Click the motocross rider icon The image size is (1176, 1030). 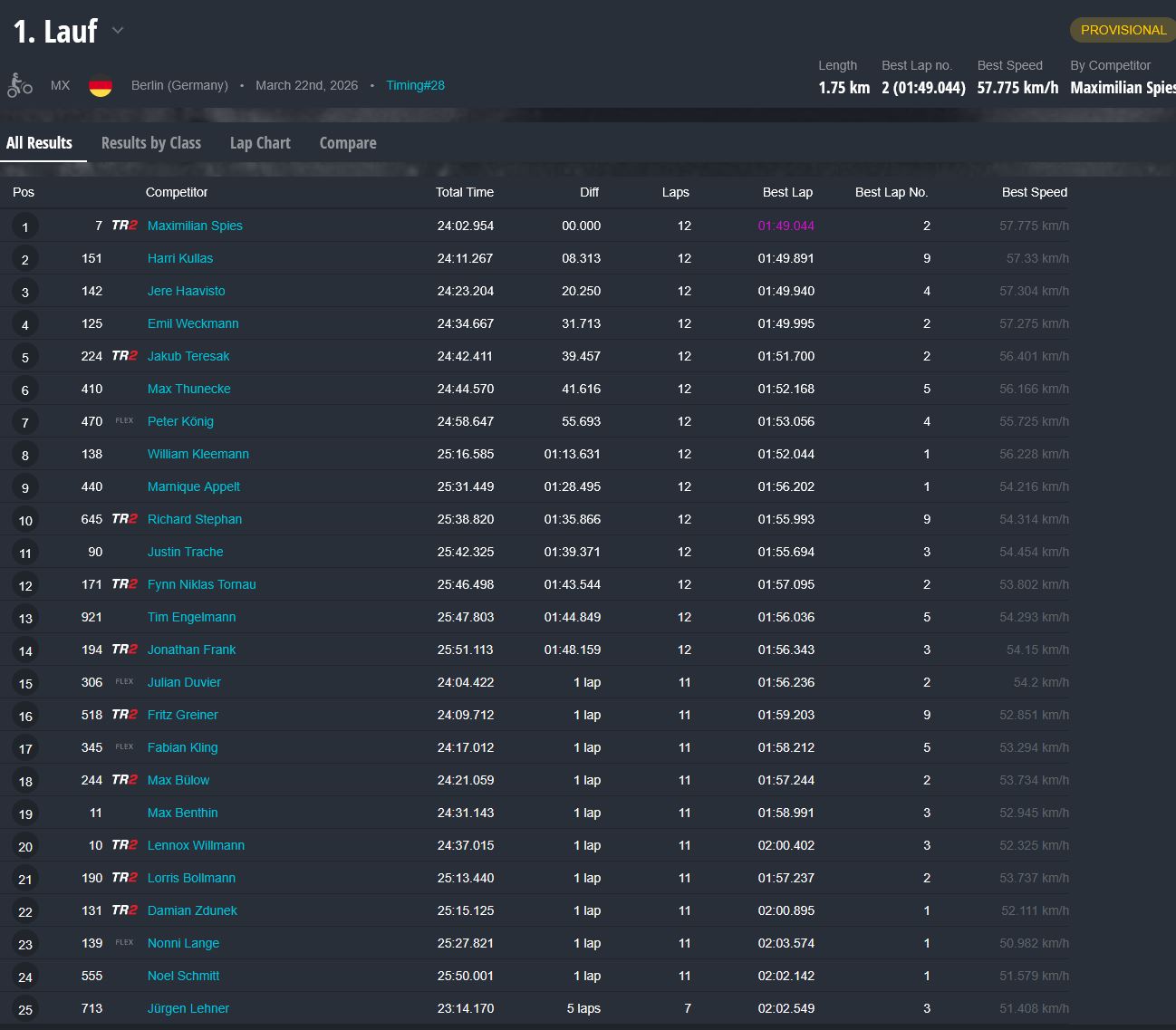20,85
